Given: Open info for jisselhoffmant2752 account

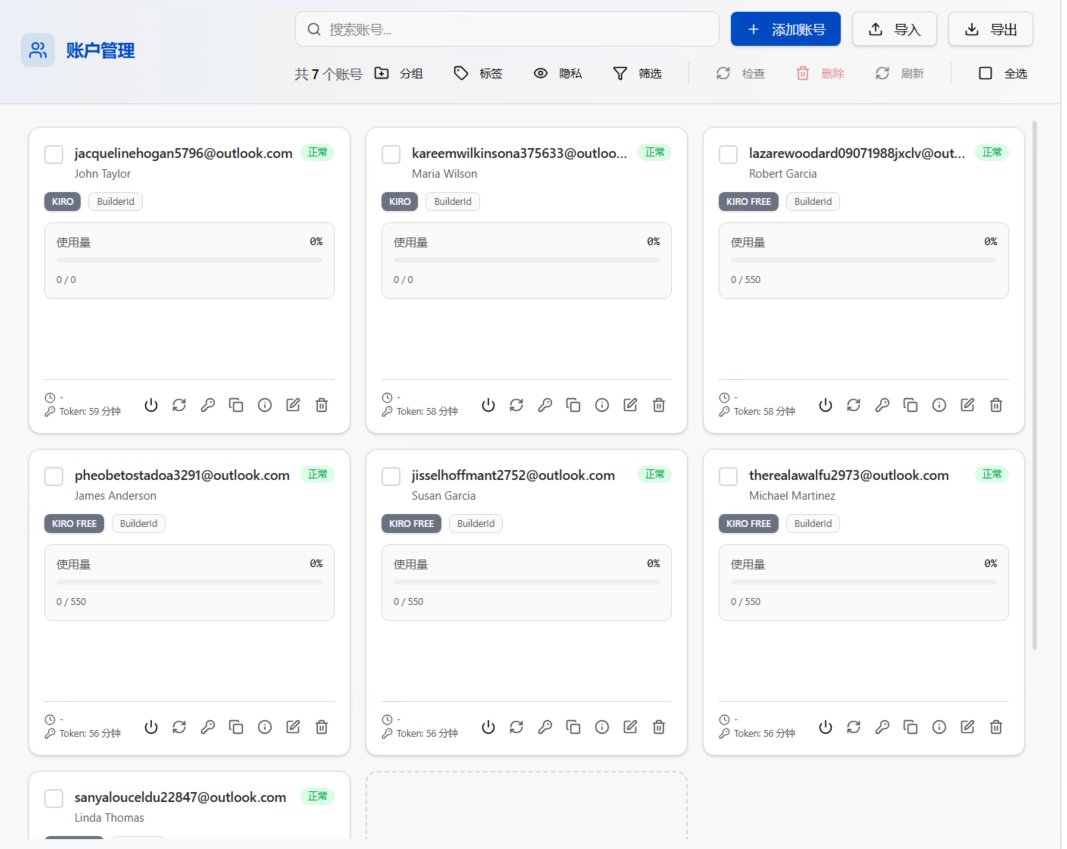Looking at the screenshot, I should click(x=602, y=727).
